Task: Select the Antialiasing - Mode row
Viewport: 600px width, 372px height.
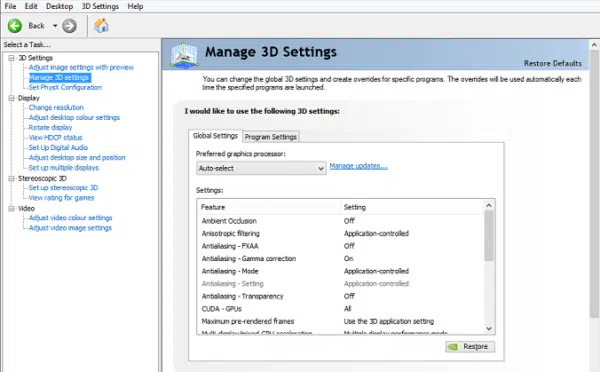Action: click(341, 271)
